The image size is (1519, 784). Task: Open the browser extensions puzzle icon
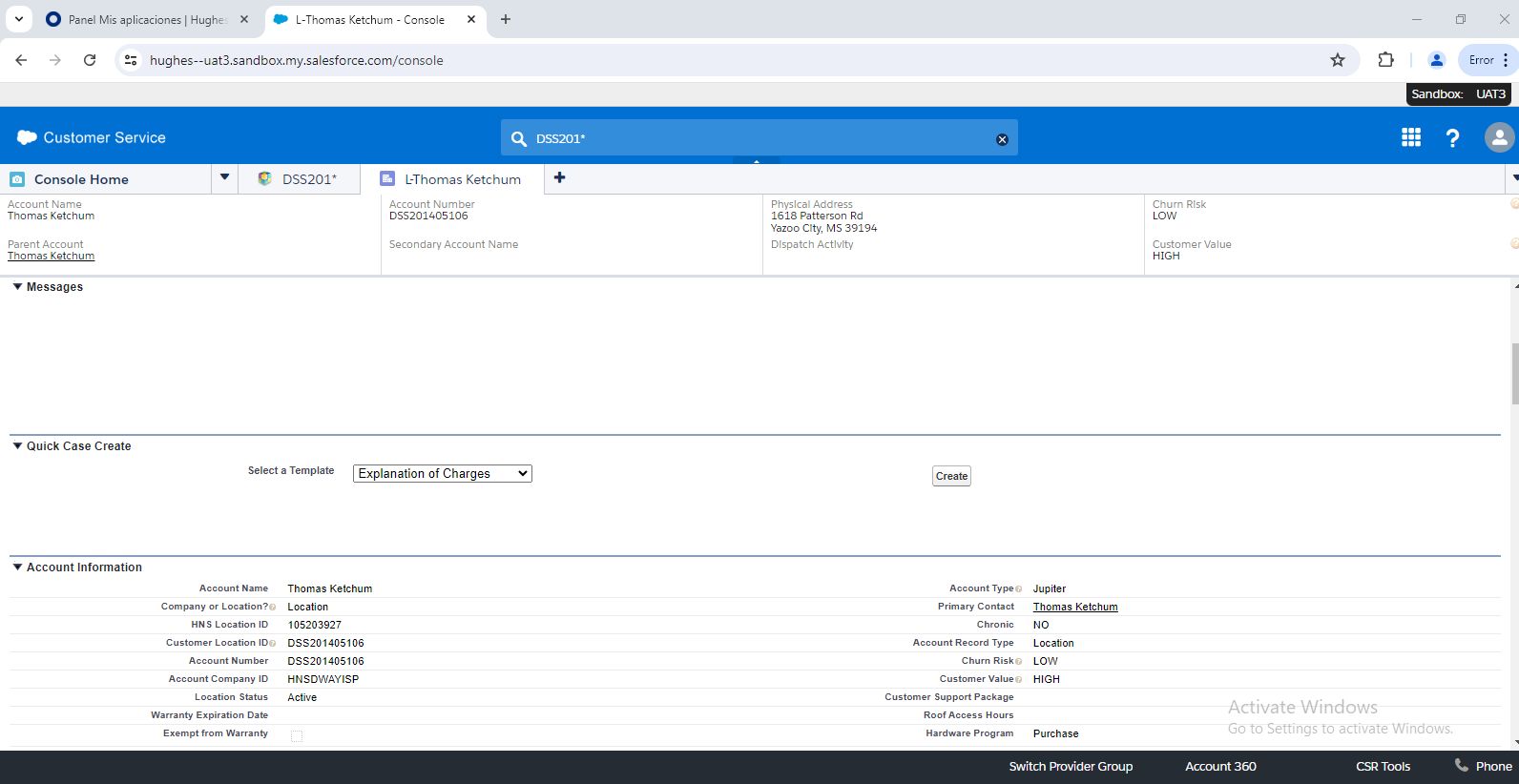1386,60
